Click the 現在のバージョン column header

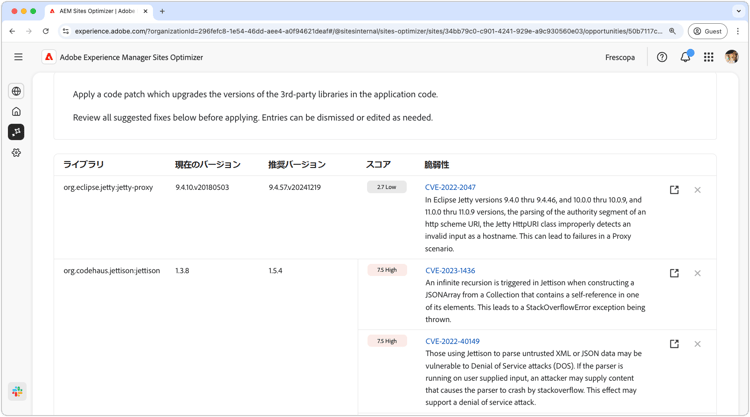tap(208, 165)
